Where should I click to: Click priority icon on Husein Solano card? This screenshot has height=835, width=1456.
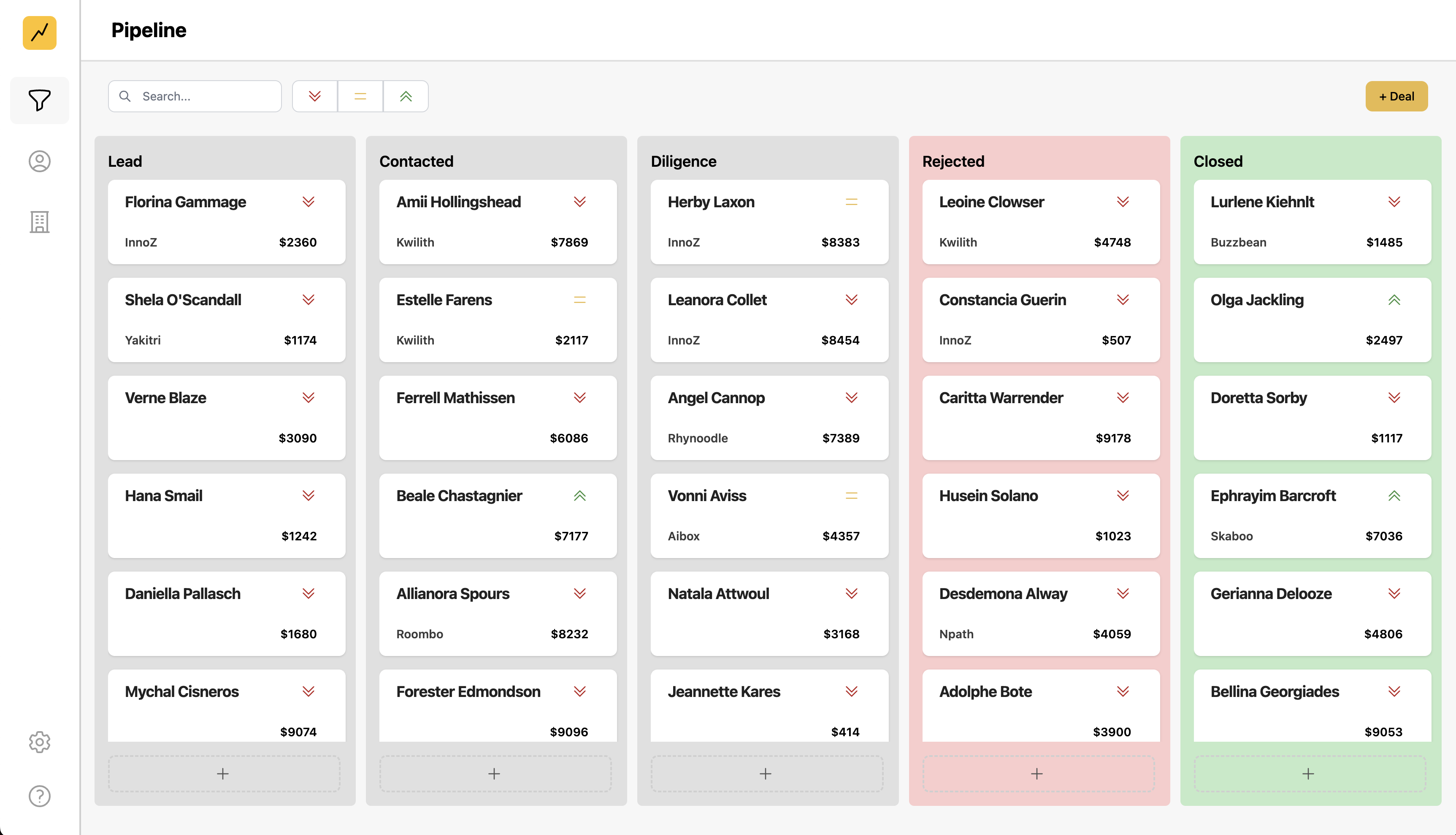[x=1122, y=496]
